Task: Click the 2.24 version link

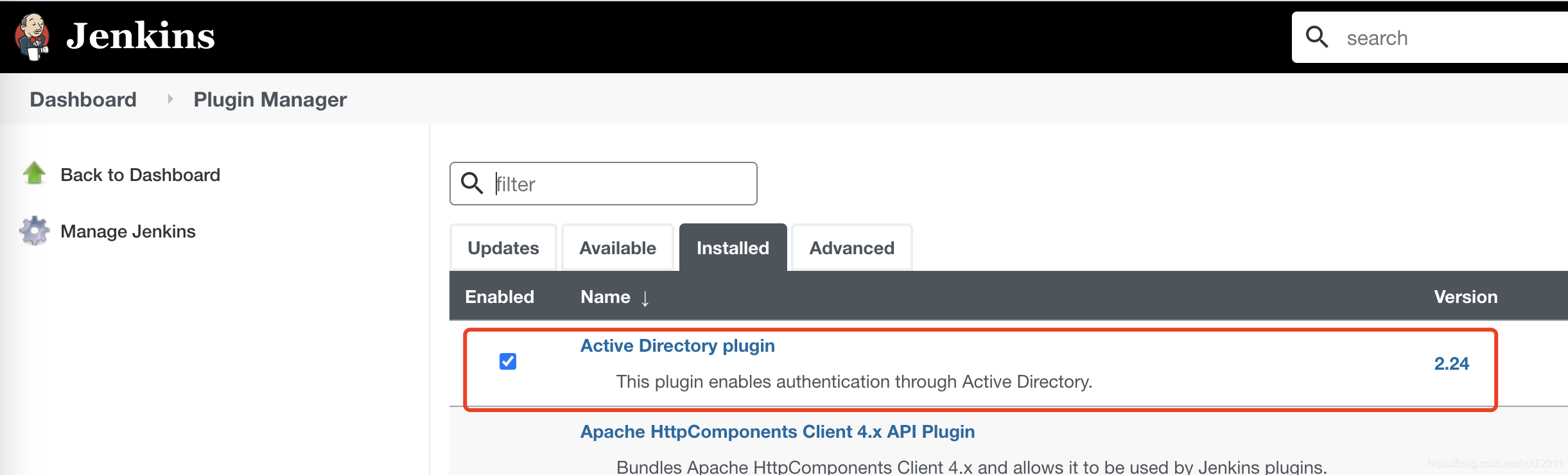Action: [x=1451, y=363]
